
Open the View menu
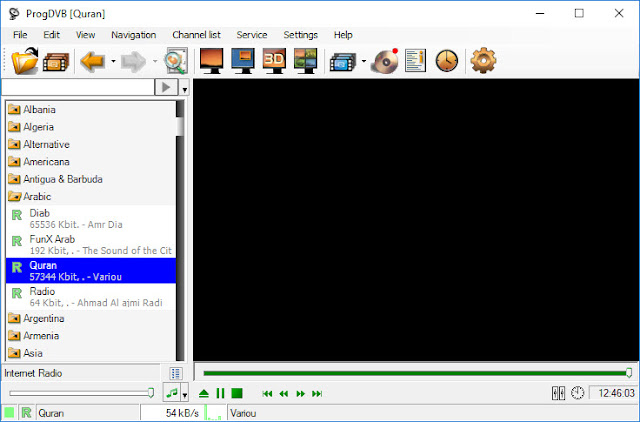click(85, 35)
